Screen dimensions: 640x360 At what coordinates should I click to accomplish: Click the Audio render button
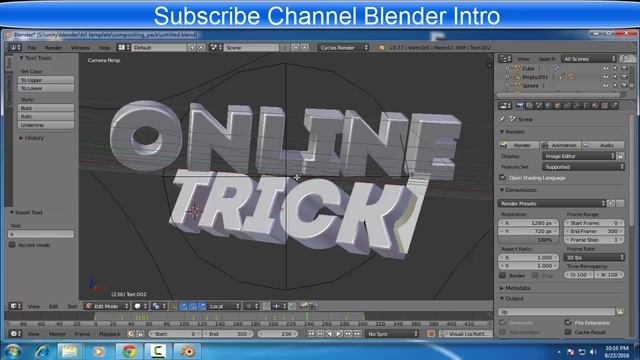(x=603, y=145)
